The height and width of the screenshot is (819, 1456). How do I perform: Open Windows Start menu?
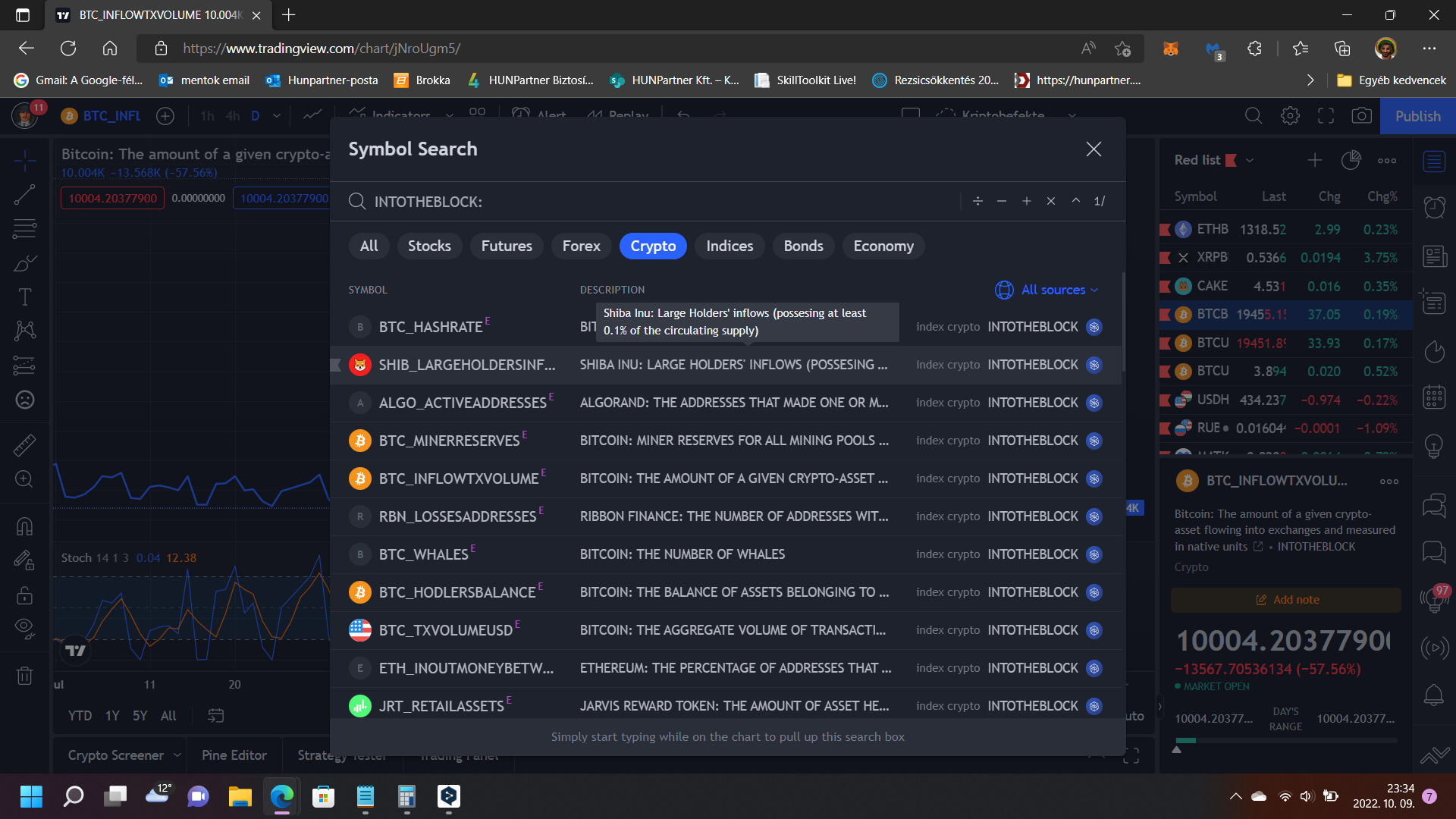click(x=31, y=796)
